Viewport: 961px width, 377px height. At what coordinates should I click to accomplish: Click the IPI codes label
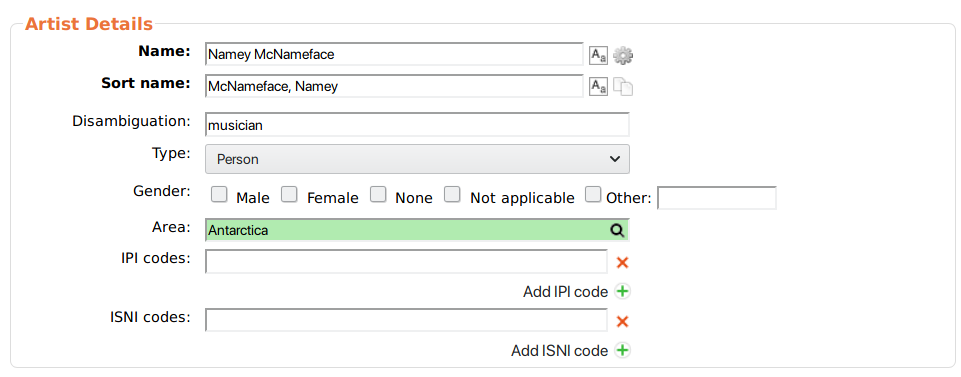(156, 258)
